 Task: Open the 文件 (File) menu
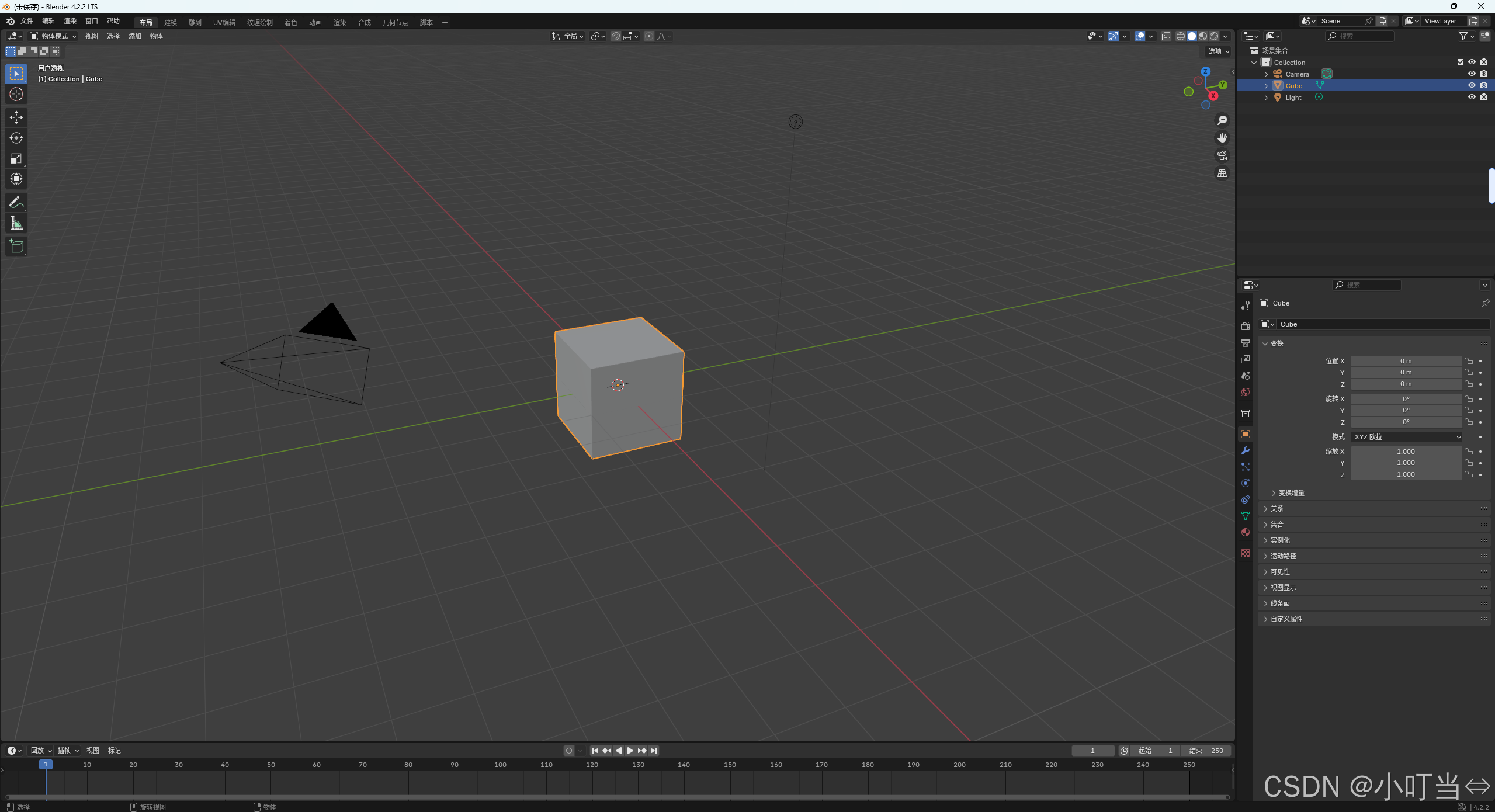click(27, 21)
